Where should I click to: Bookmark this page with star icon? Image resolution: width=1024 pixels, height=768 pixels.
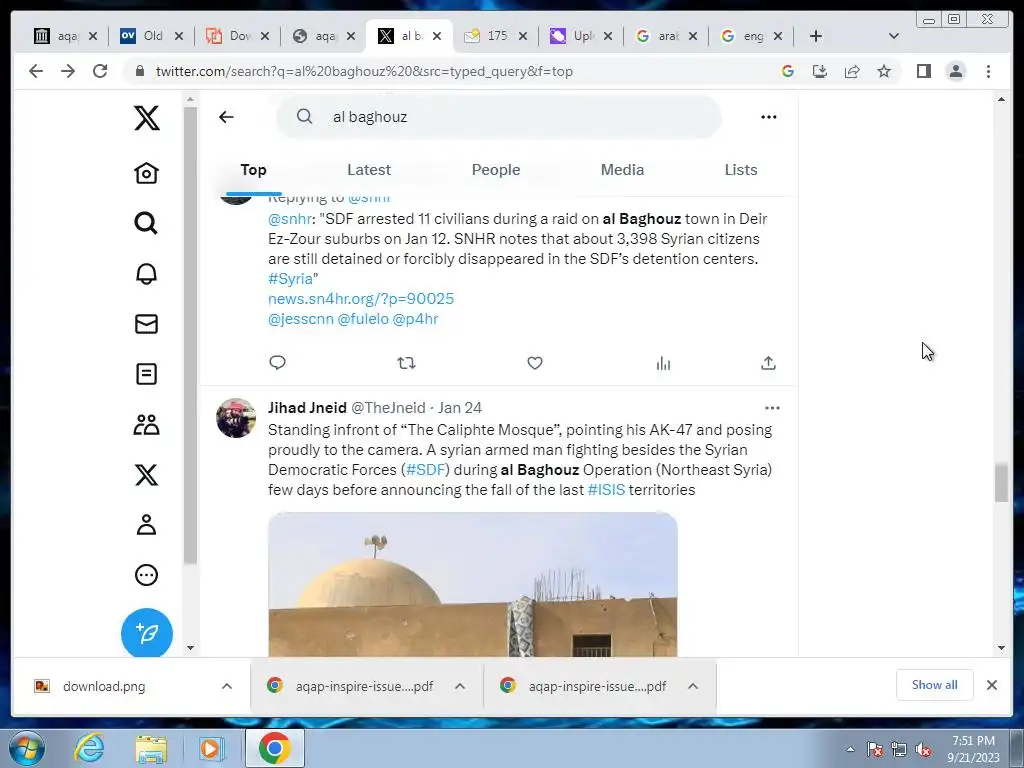(884, 71)
